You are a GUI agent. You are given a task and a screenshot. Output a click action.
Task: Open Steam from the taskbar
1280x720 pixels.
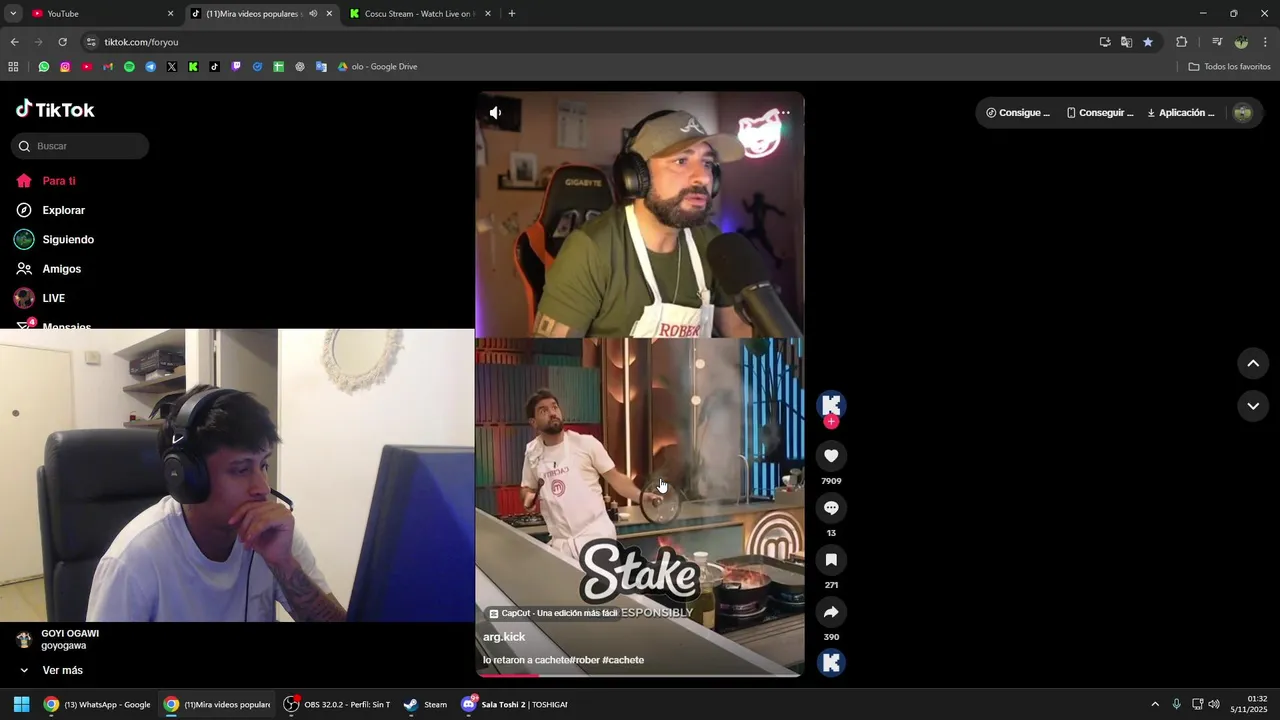pyautogui.click(x=426, y=704)
